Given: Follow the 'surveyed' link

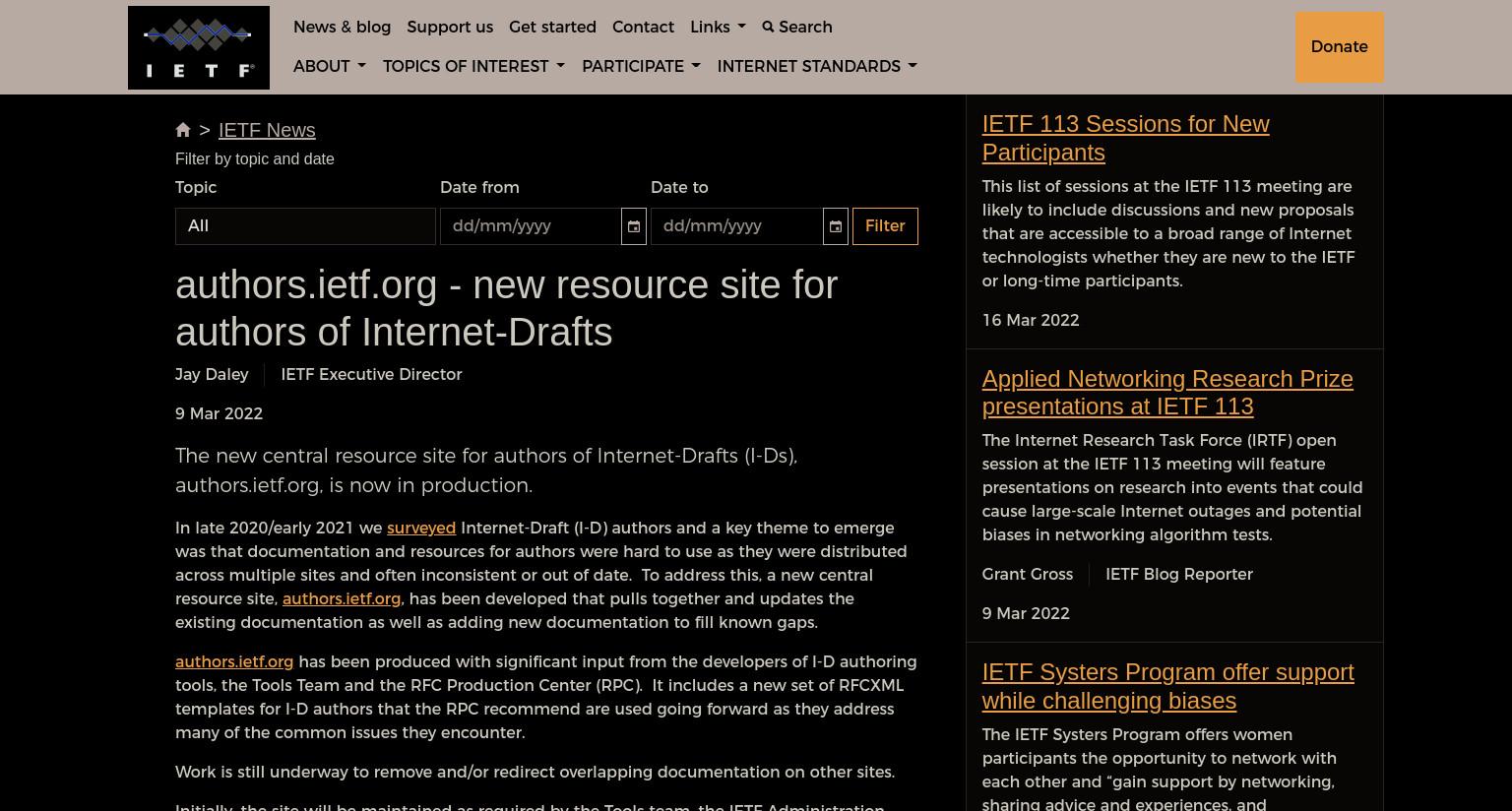Looking at the screenshot, I should pos(421,528).
